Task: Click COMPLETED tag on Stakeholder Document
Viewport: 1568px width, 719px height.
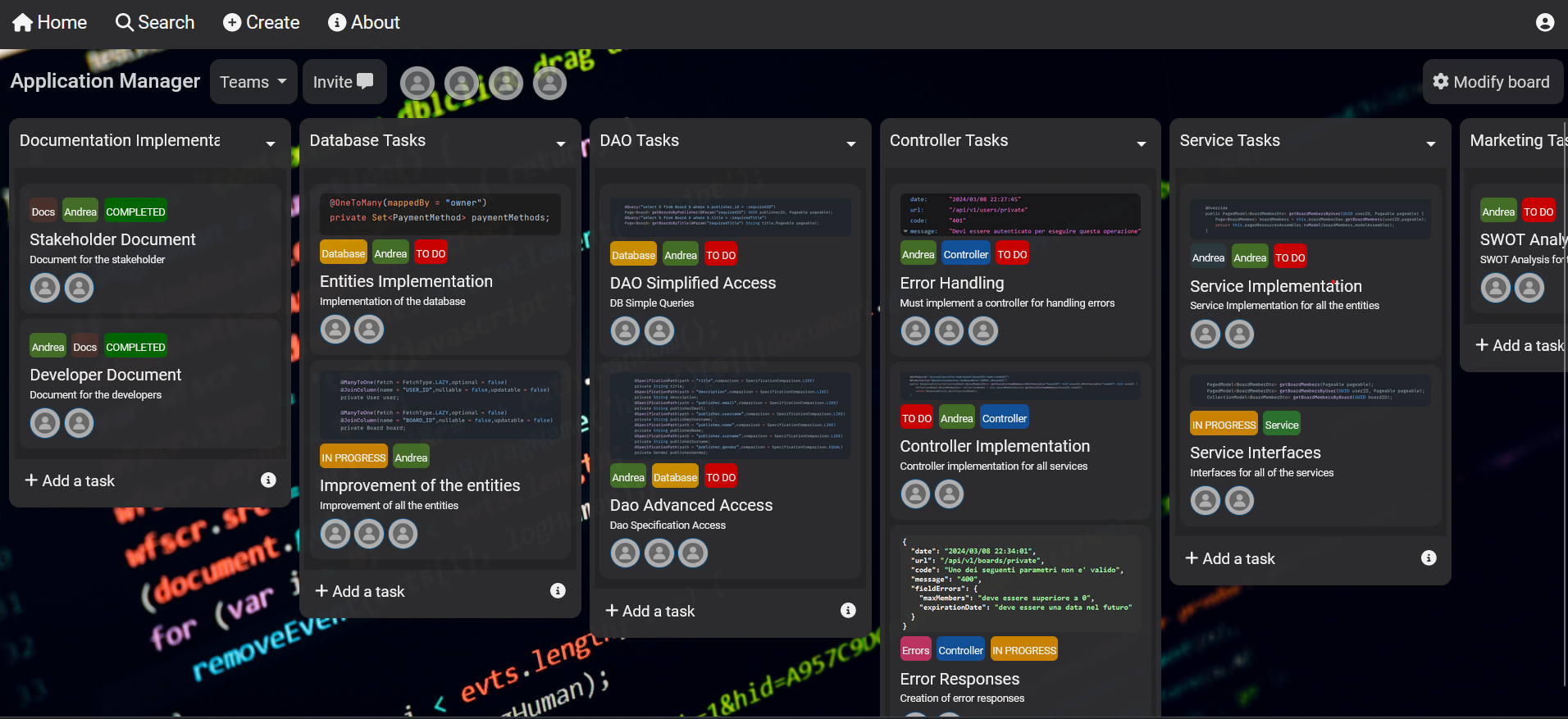Action: tap(135, 212)
